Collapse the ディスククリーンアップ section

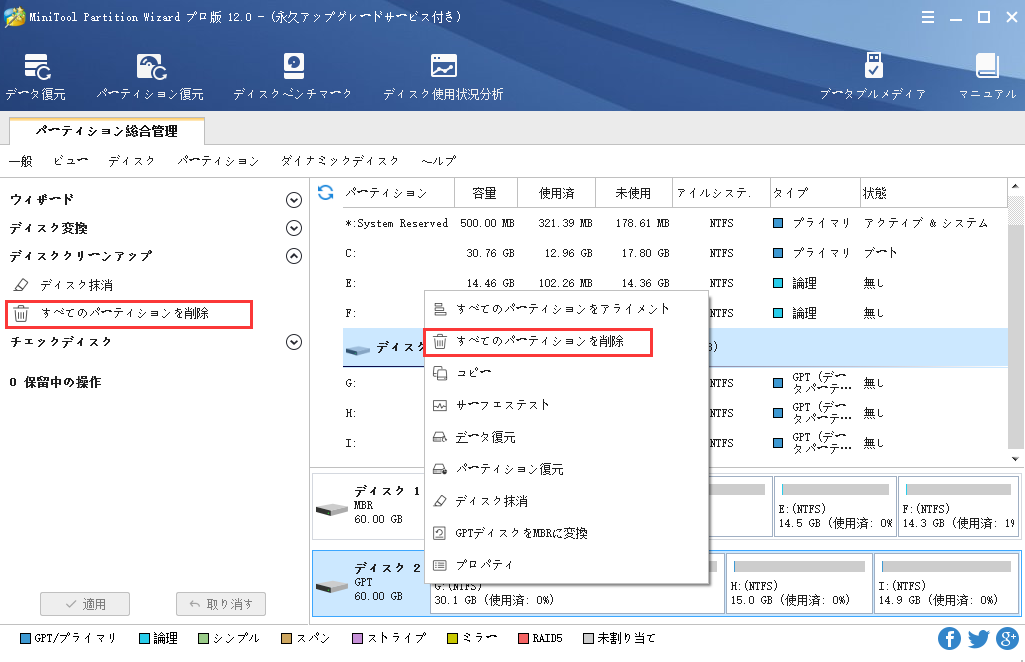[294, 256]
